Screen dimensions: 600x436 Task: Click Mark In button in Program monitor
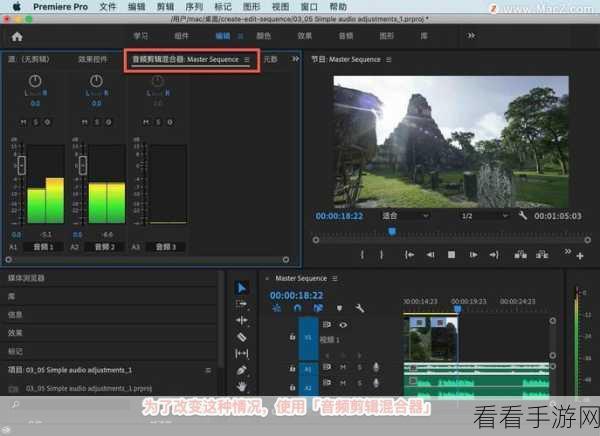coord(362,255)
